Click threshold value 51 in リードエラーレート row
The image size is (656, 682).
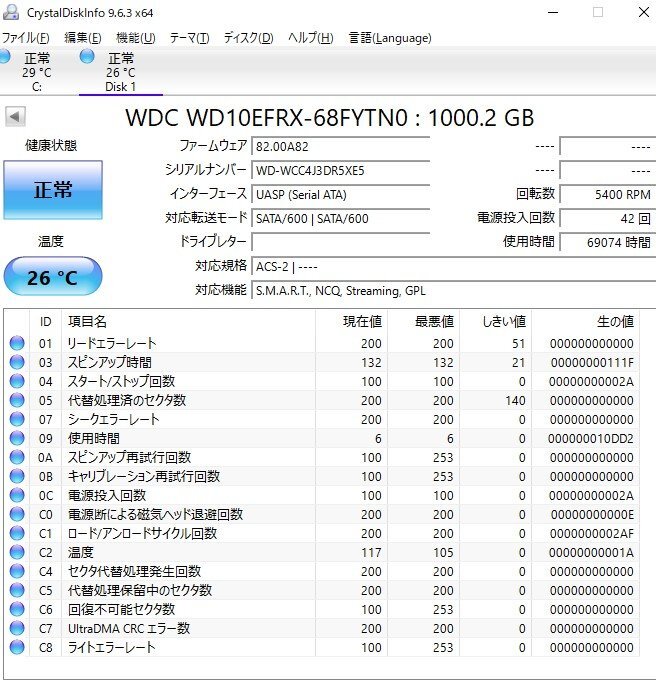518,344
